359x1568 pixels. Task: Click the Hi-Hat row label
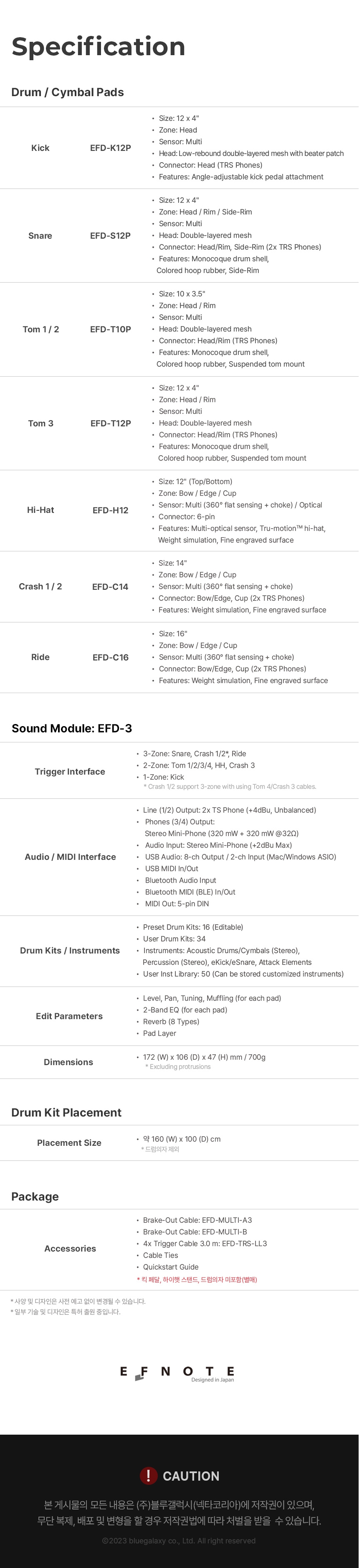tap(40, 510)
